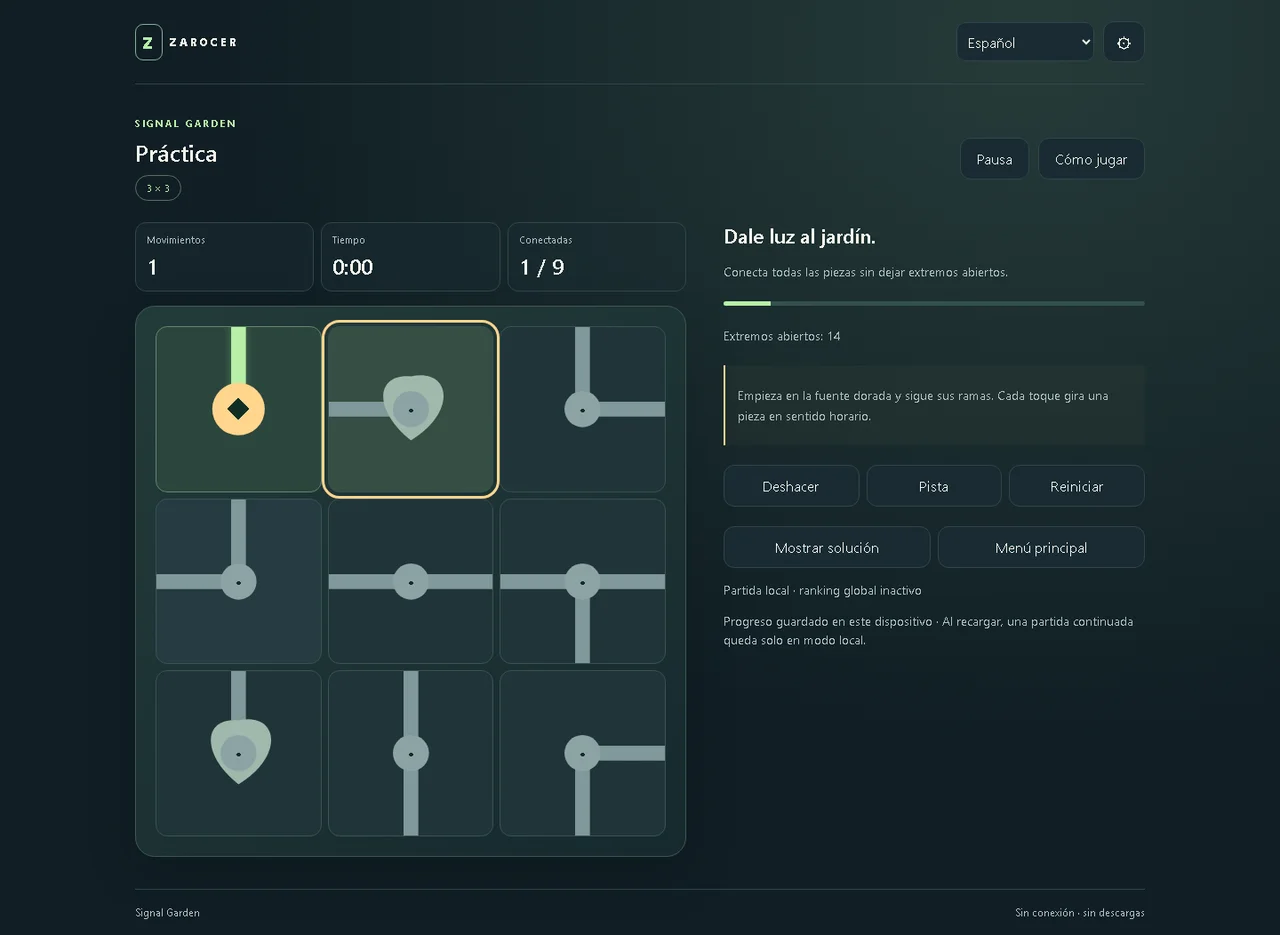
Task: Request a hint with Pista
Action: (933, 486)
